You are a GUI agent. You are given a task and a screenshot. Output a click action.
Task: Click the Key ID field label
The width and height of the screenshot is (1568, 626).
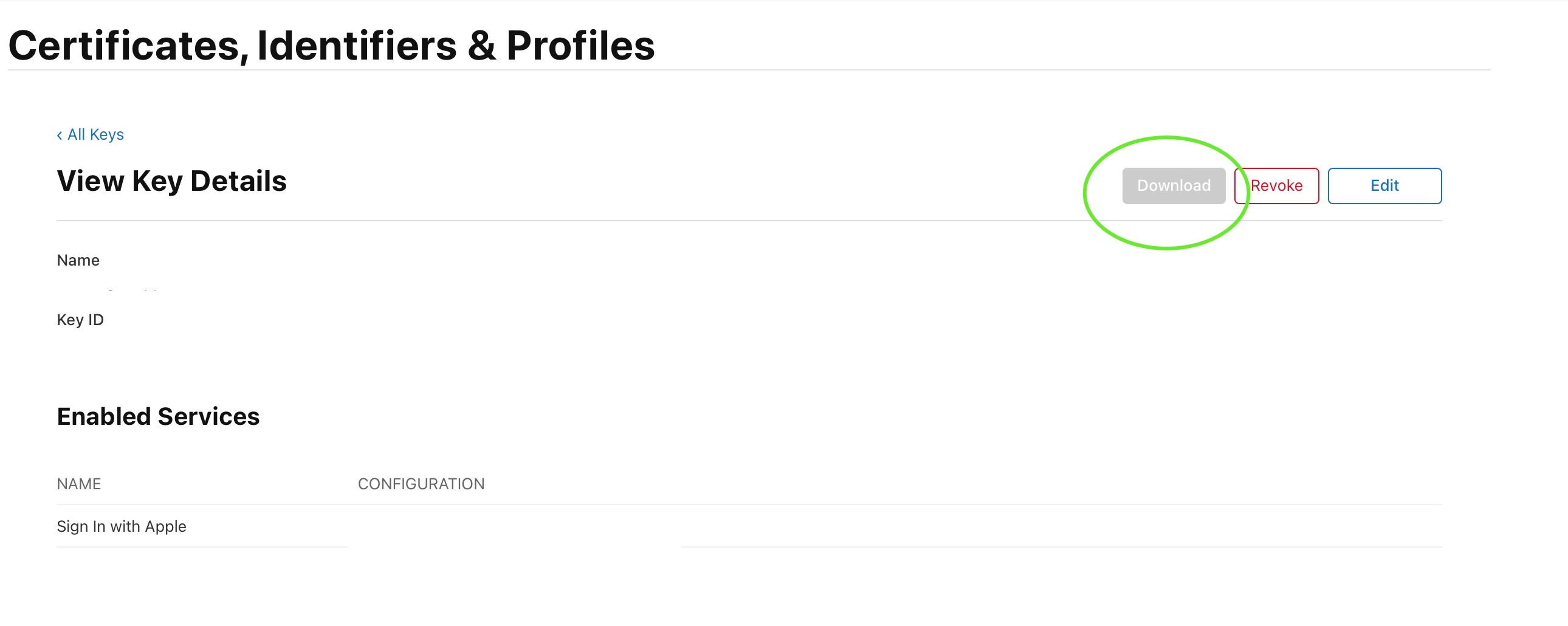coord(80,320)
